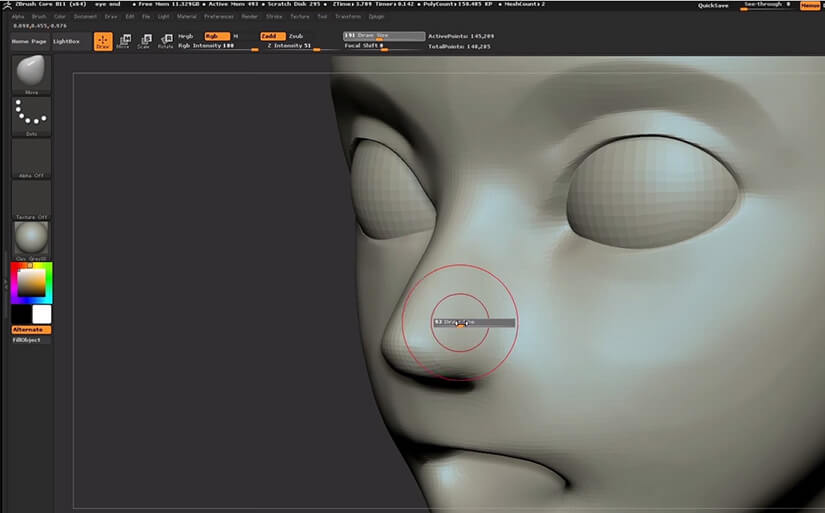Toggle the Rgb channel button
The image size is (825, 513).
[x=217, y=36]
